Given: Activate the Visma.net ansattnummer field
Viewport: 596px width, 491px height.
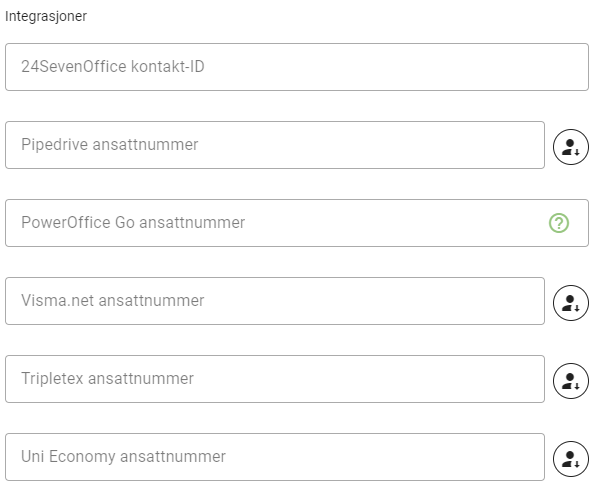Looking at the screenshot, I should tap(275, 301).
